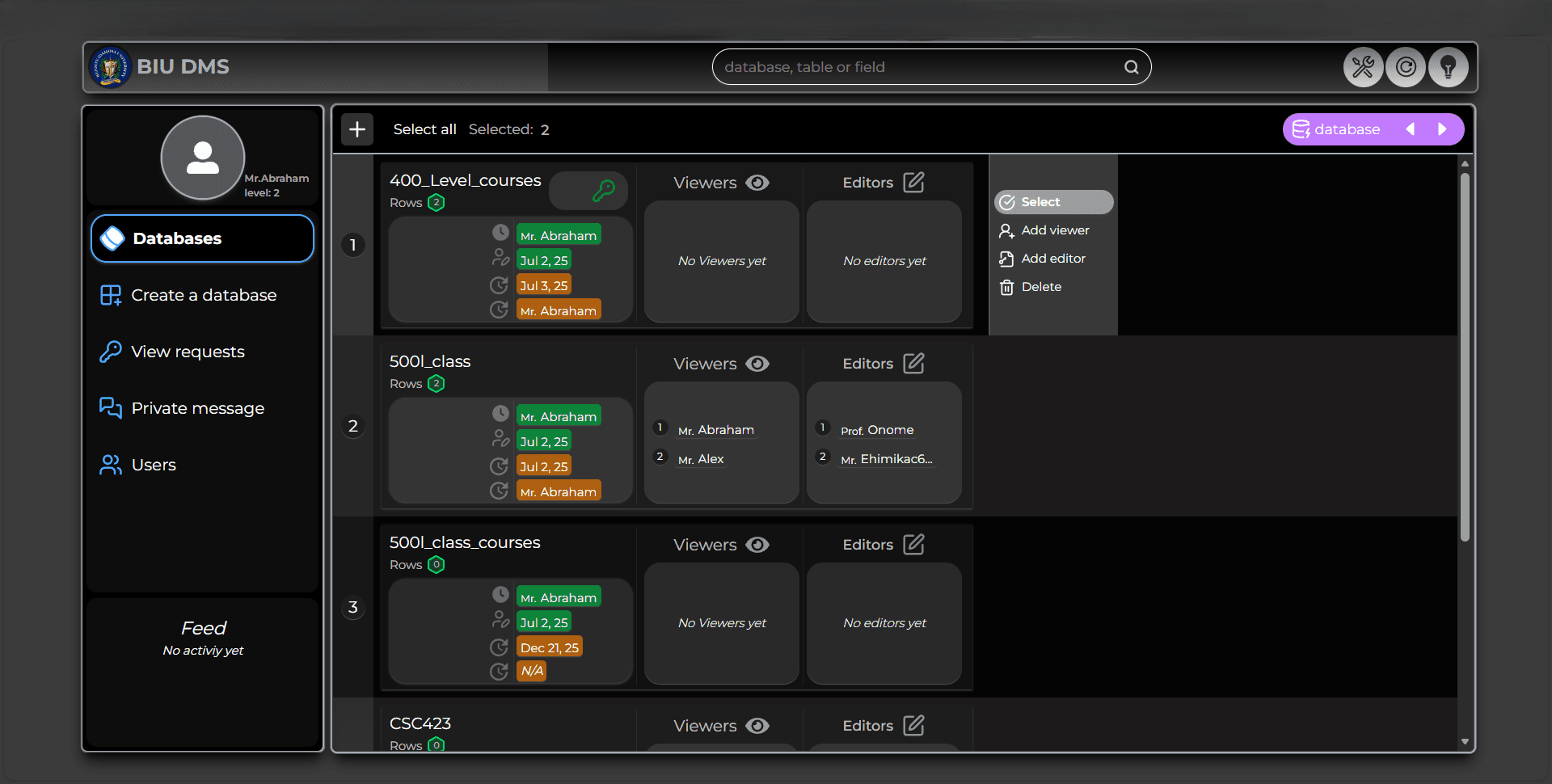Open the tools/settings icon in the header

1364,67
